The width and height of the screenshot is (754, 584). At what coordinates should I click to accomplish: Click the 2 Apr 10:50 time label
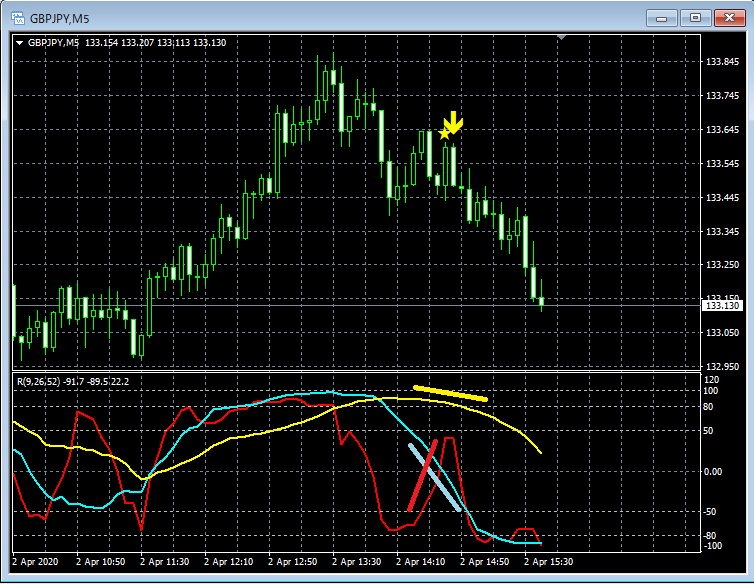pyautogui.click(x=101, y=562)
